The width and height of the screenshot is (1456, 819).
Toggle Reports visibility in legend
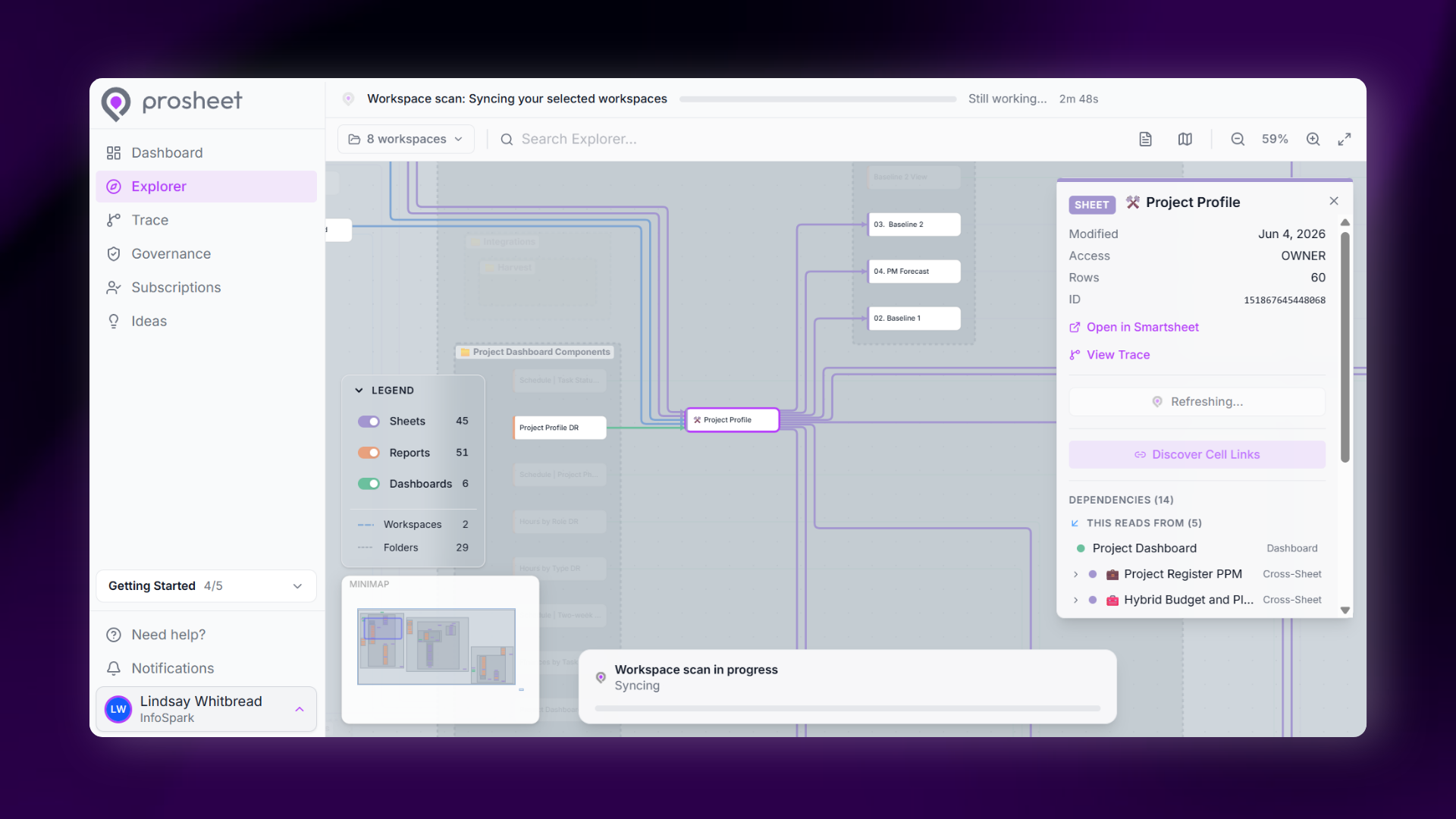(369, 453)
